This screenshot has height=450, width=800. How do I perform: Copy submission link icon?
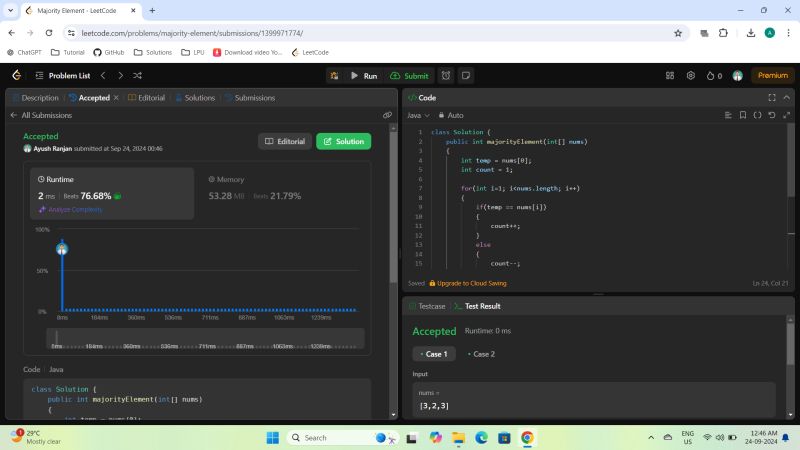387,115
